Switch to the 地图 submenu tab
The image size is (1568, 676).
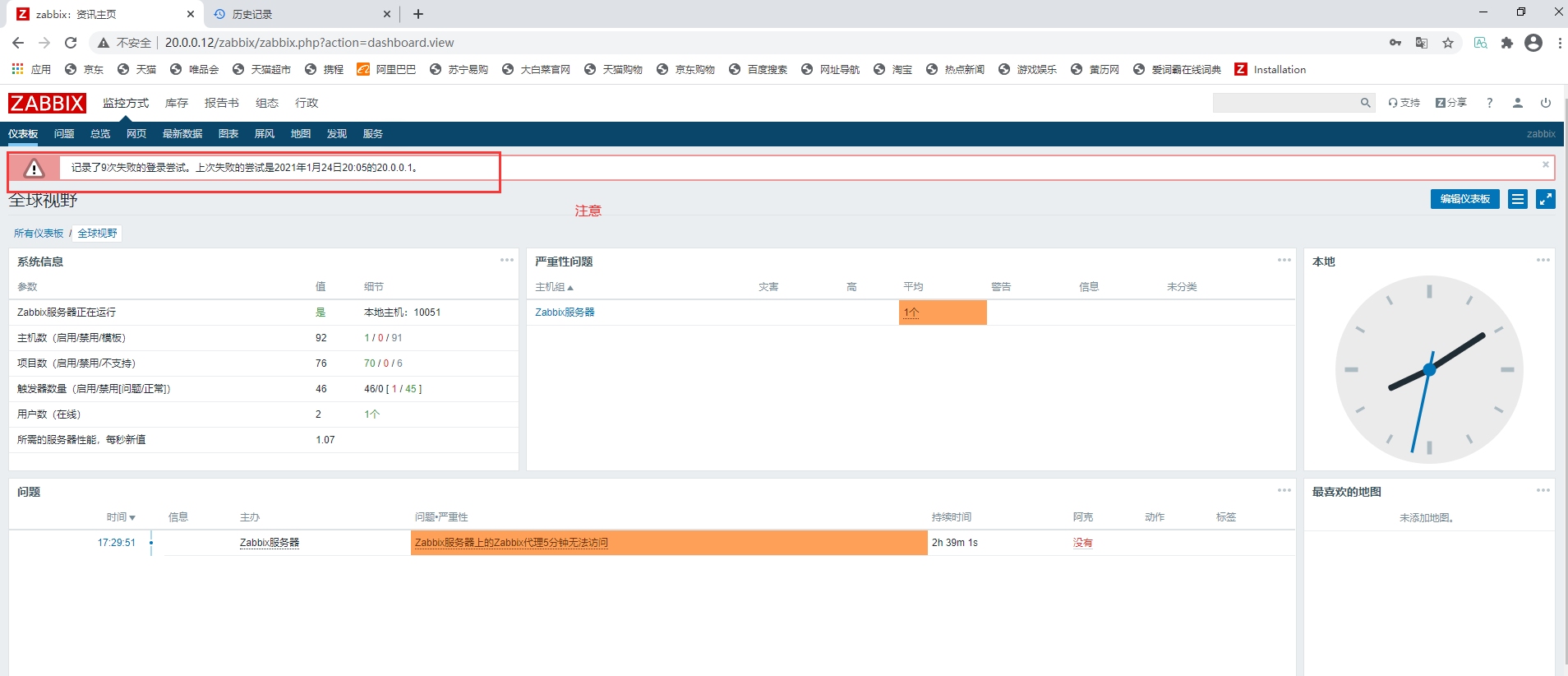301,134
